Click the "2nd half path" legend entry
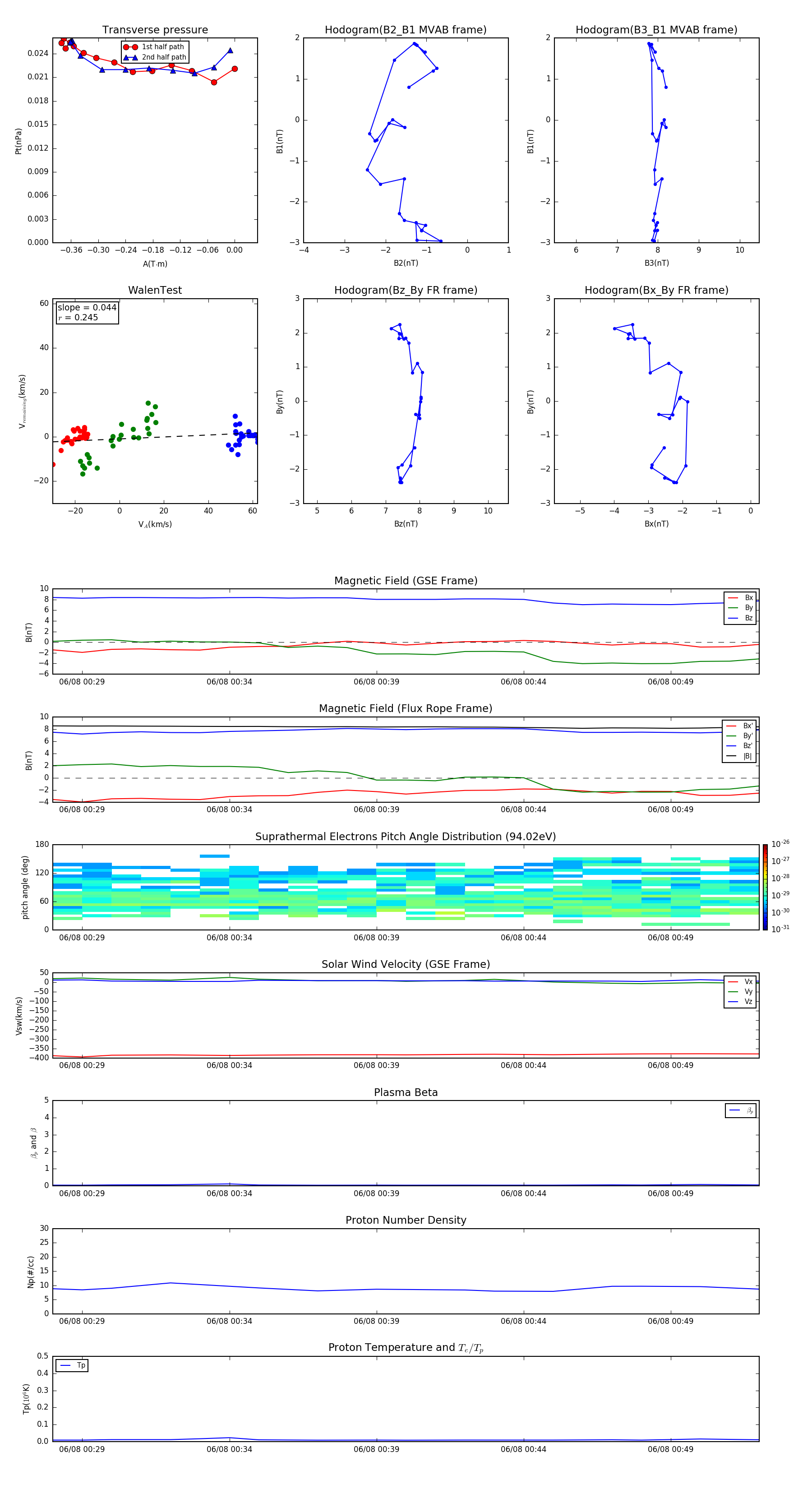 pos(155,57)
